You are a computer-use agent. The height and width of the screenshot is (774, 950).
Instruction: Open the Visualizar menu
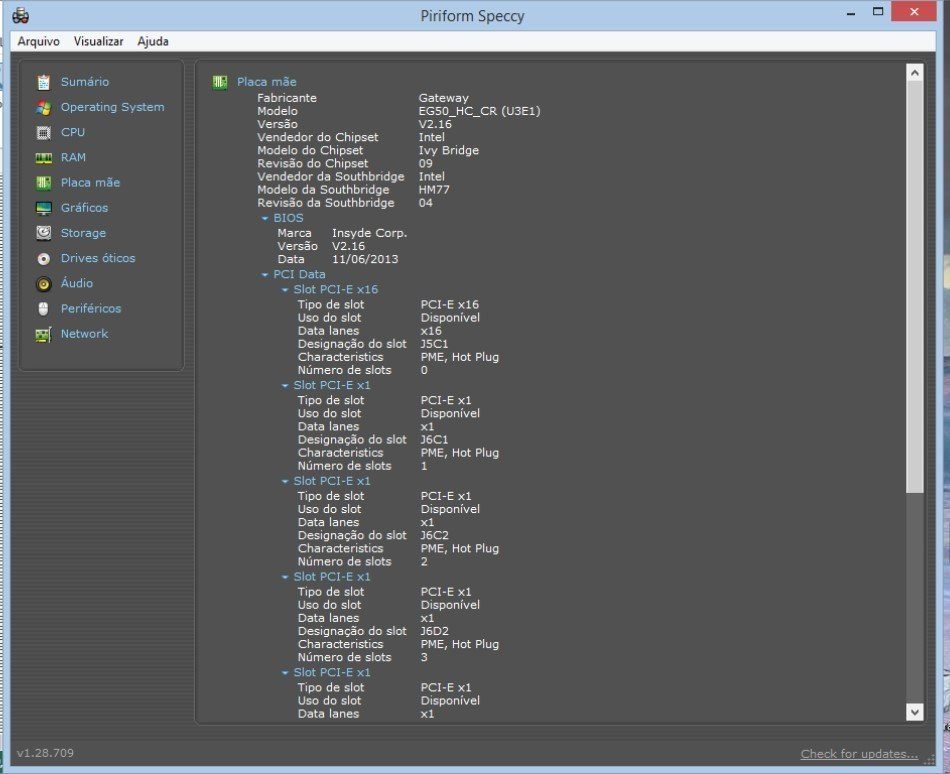(x=98, y=41)
